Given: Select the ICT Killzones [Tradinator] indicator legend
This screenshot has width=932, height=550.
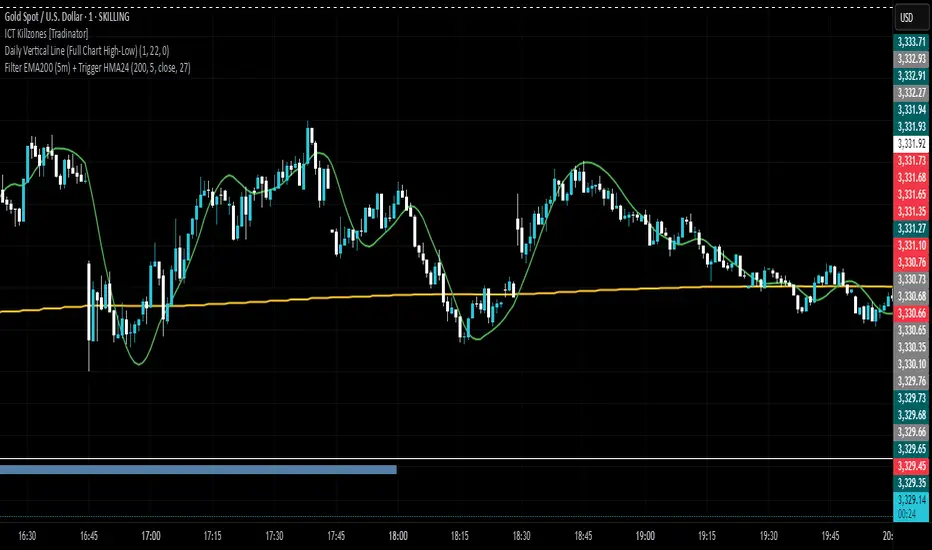Looking at the screenshot, I should coord(46,34).
